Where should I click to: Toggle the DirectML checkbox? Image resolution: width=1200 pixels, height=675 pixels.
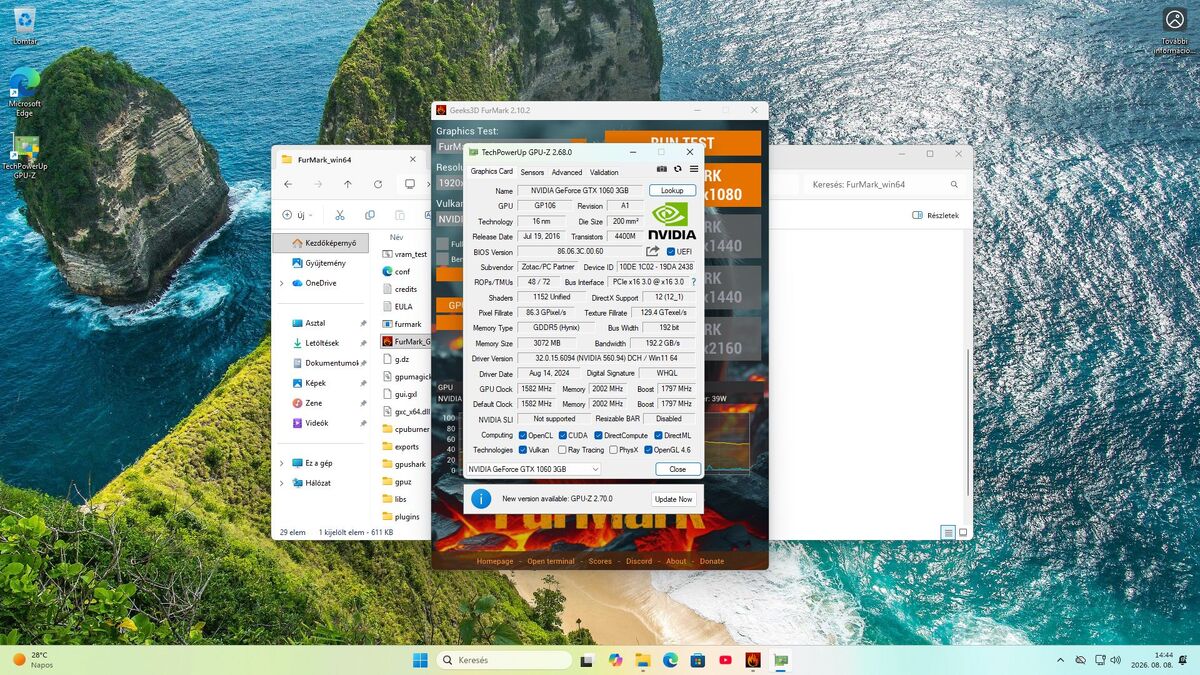658,435
